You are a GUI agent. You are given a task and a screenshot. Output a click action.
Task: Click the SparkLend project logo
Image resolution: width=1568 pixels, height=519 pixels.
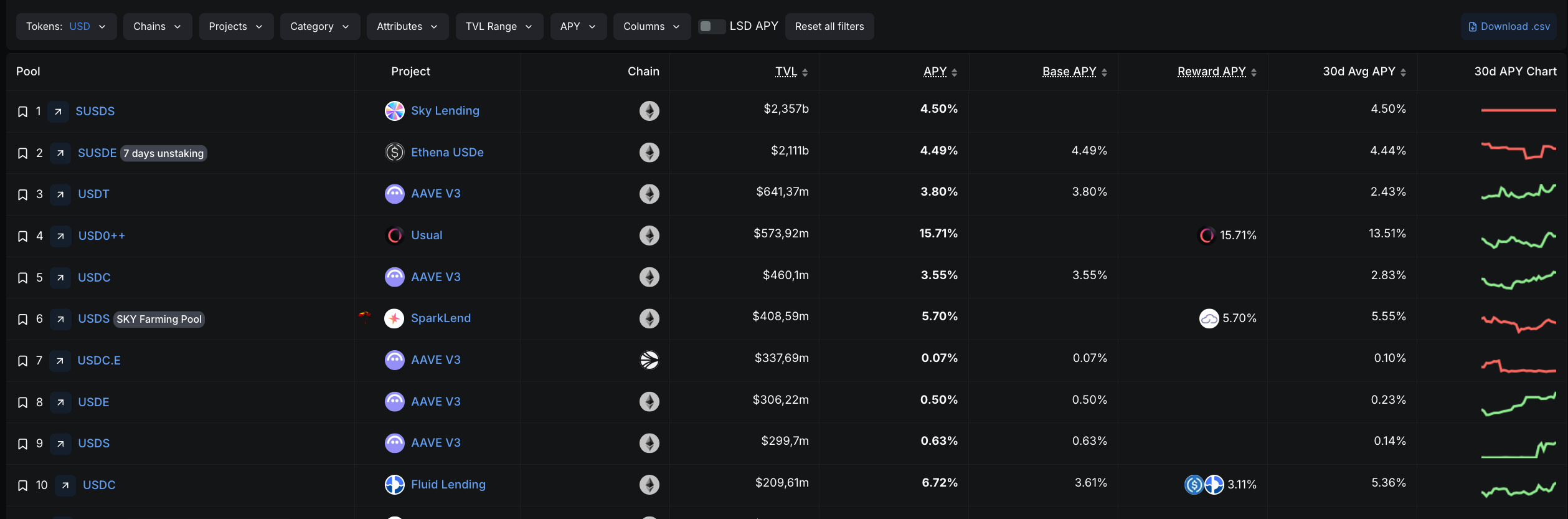395,318
